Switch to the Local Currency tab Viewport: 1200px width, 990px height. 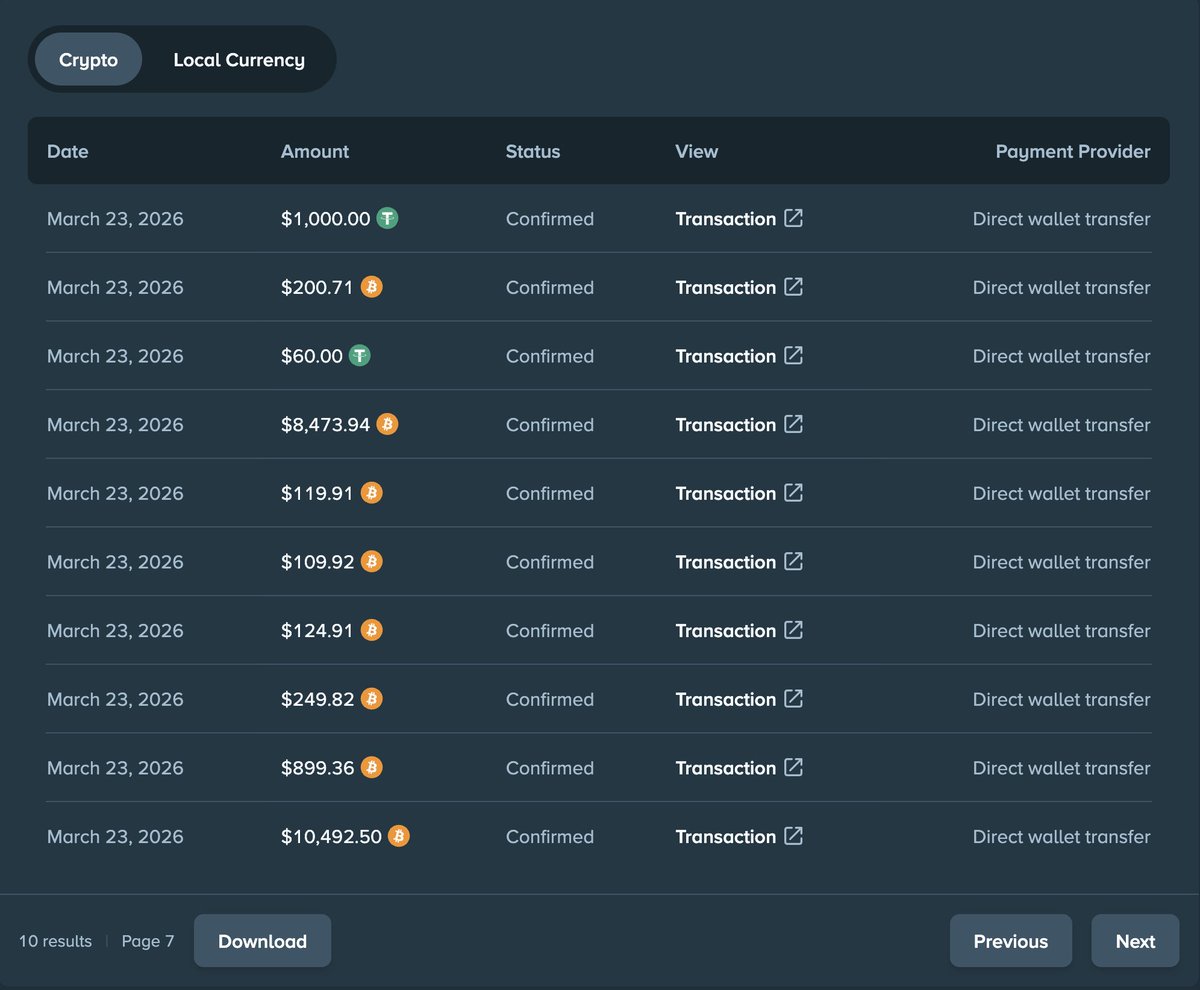click(239, 59)
